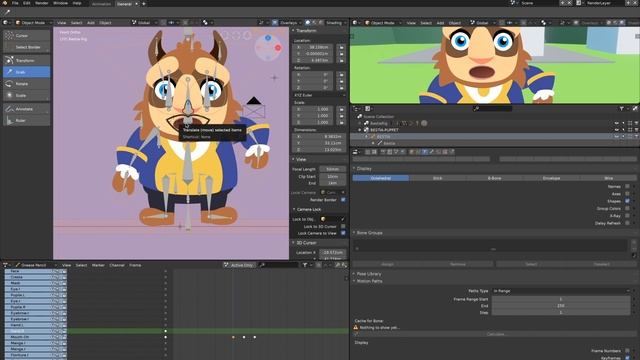Viewport: 640px width, 360px height.
Task: Uncheck the Shapes checkbox
Action: [x=627, y=201]
